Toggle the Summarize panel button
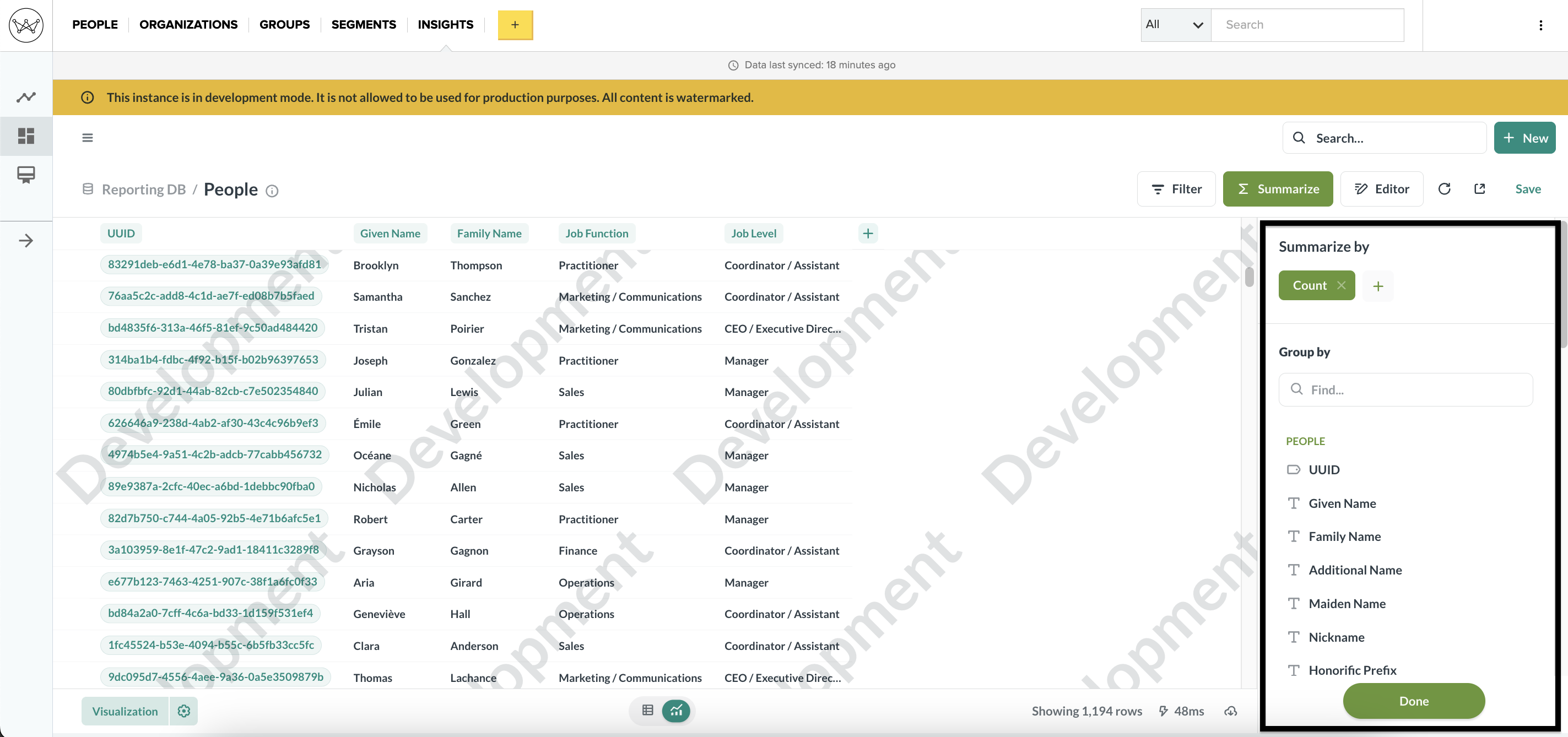Screen dimensions: 1568x737 click(x=1278, y=189)
